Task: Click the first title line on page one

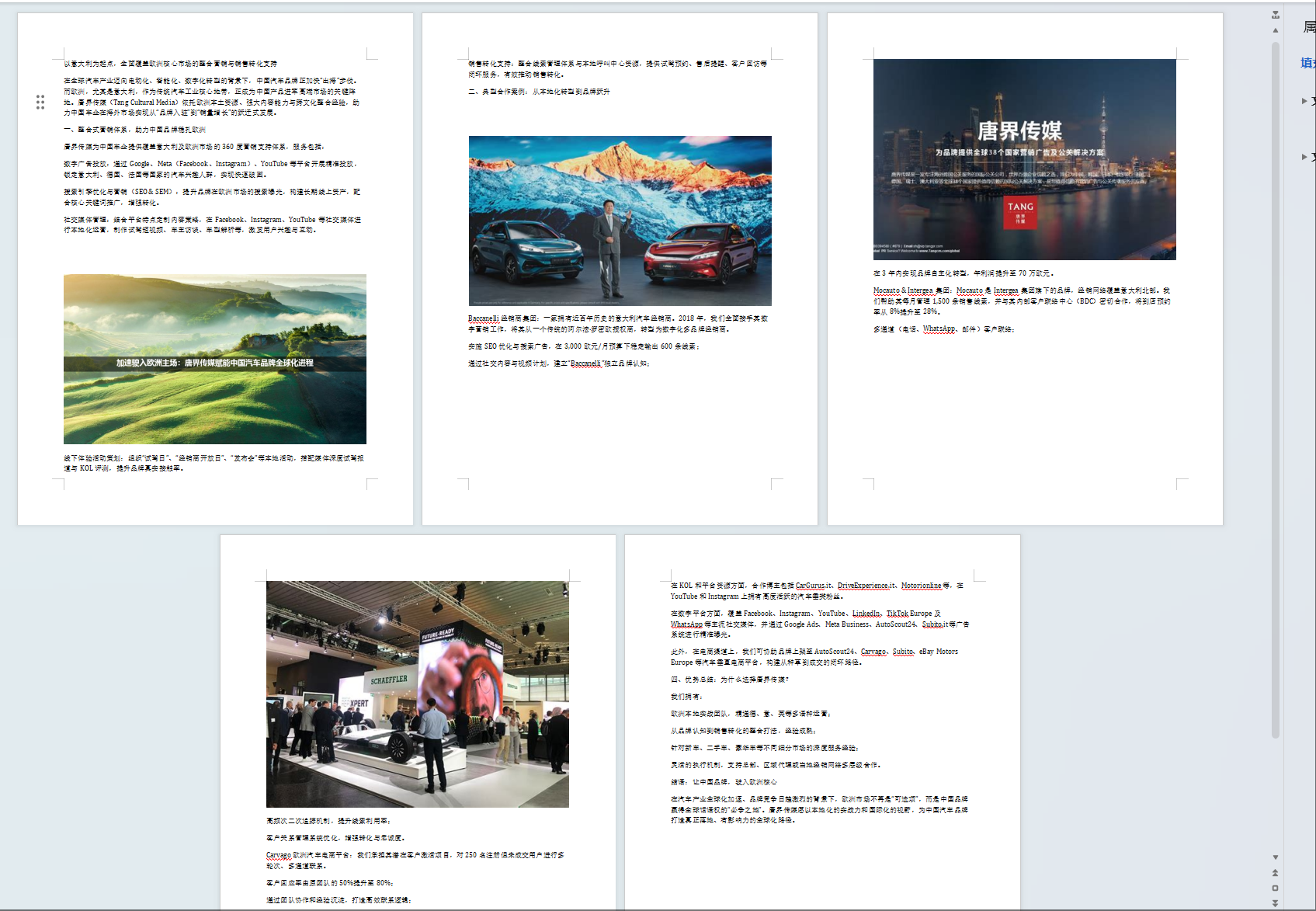Action: pos(170,64)
